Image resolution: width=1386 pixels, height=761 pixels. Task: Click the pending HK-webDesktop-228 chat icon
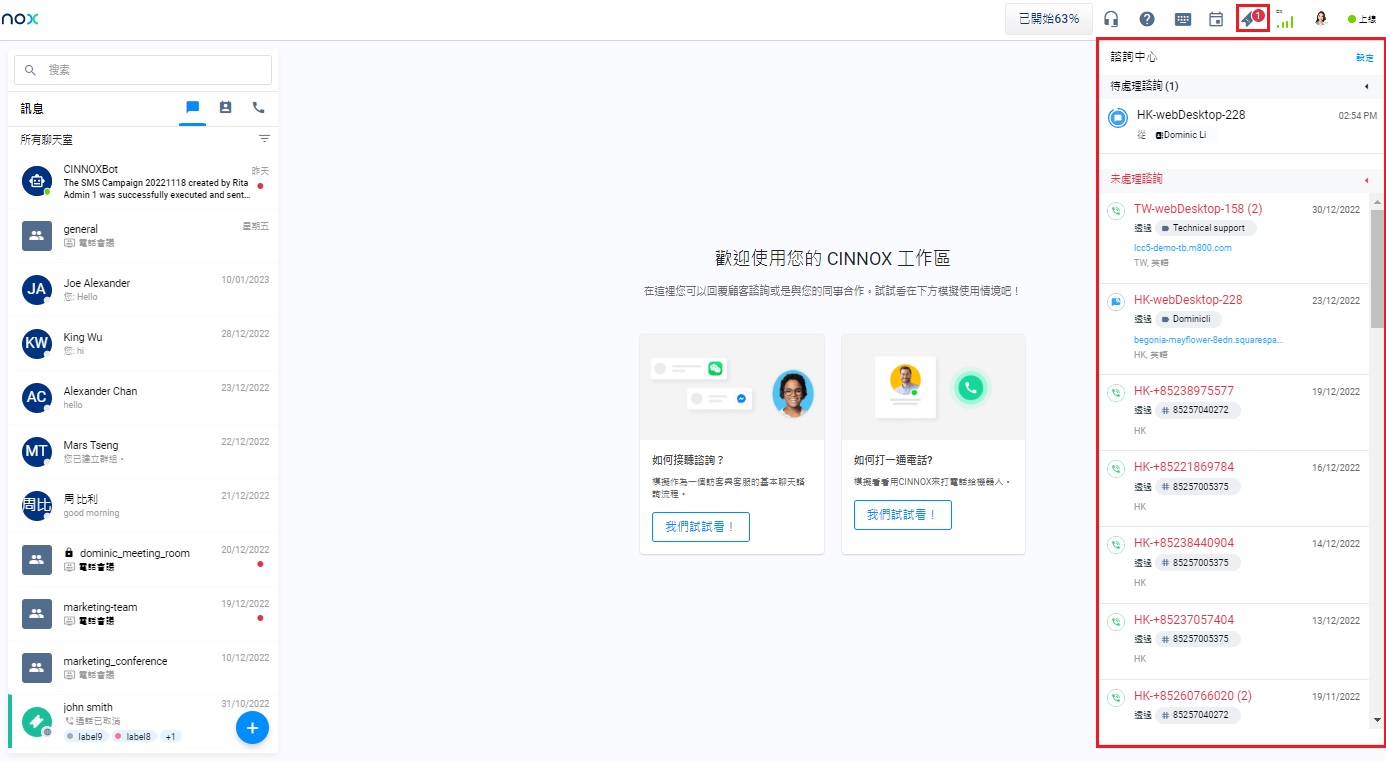(1118, 118)
